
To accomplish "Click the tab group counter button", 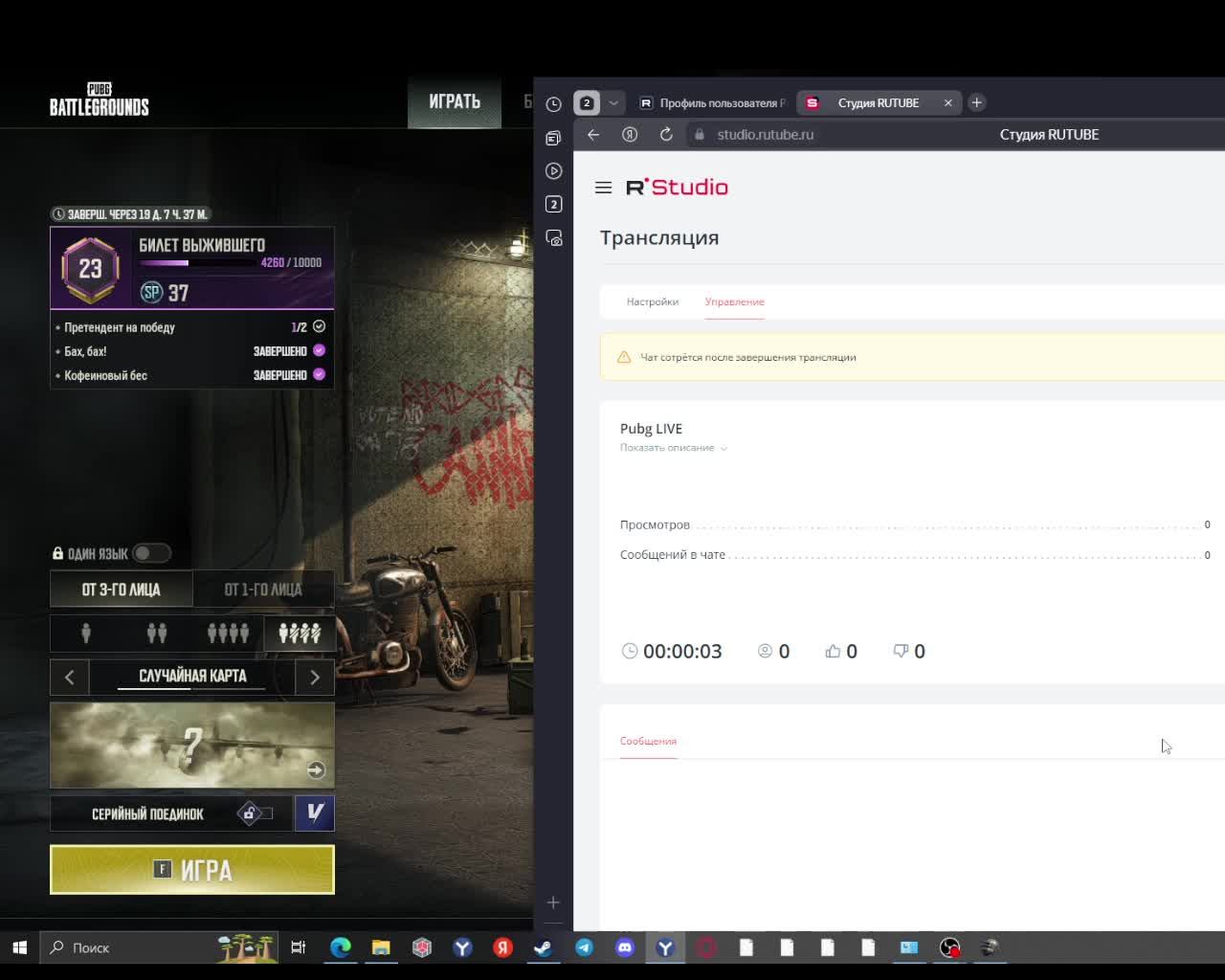I will click(x=587, y=102).
